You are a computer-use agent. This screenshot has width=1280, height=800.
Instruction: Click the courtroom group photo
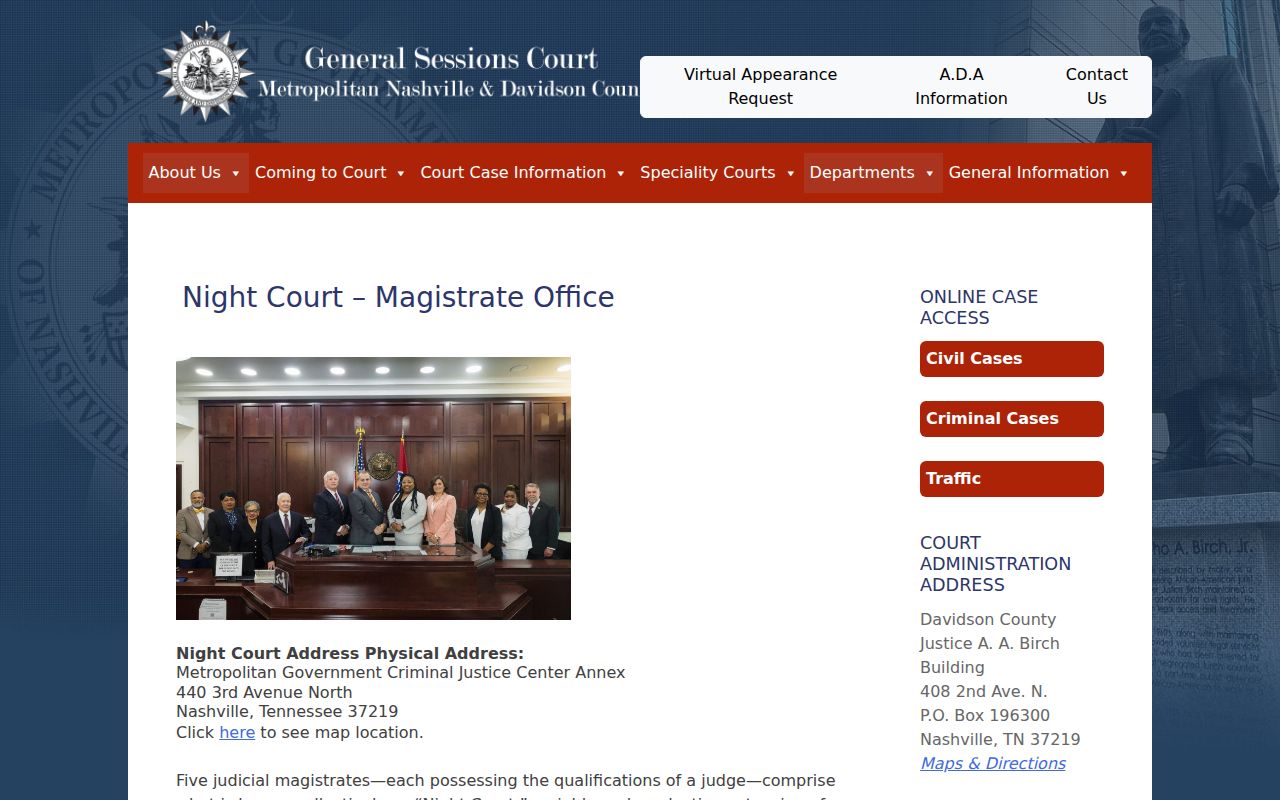[373, 488]
